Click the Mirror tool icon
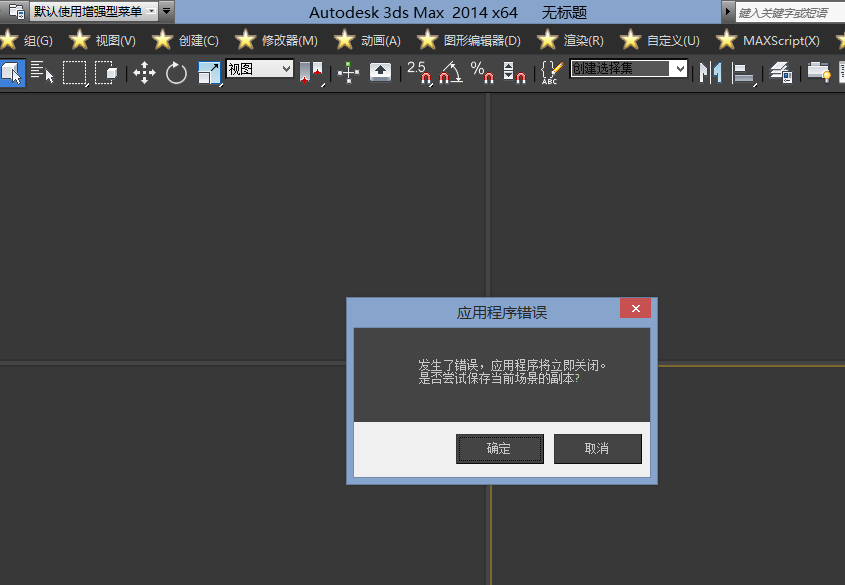The width and height of the screenshot is (845, 585). click(710, 72)
